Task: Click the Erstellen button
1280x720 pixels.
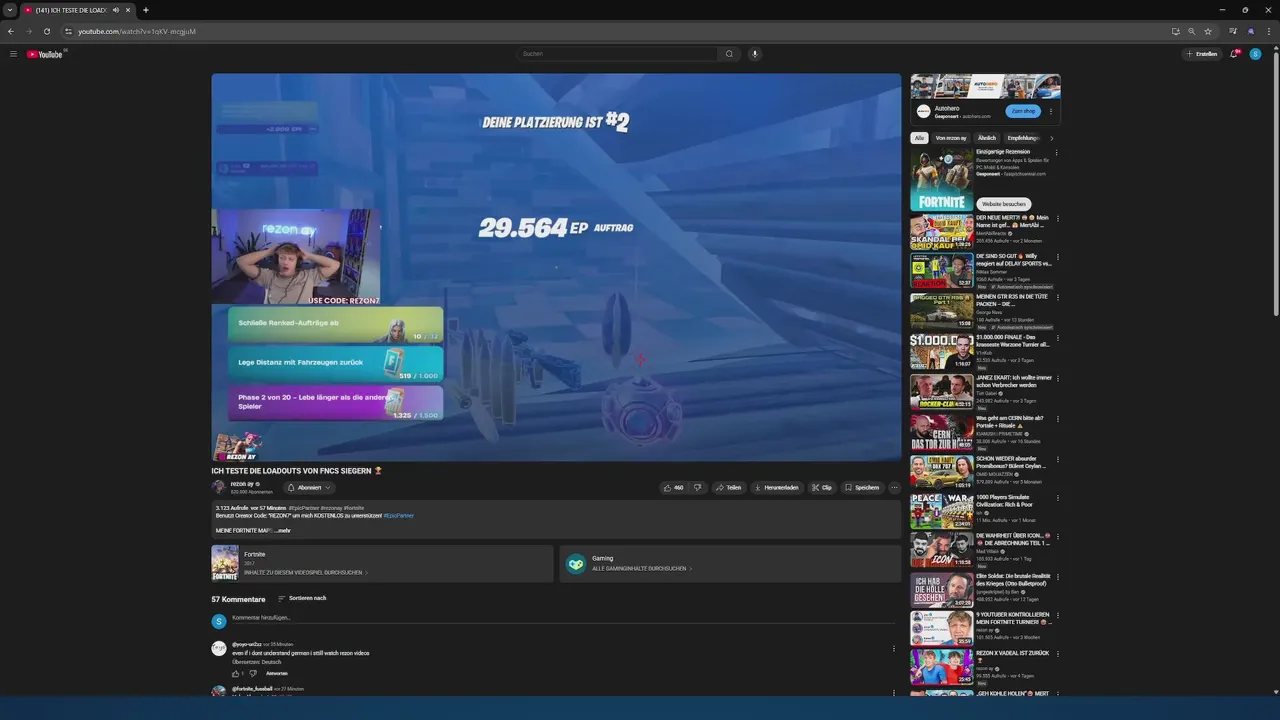Action: tap(1202, 54)
